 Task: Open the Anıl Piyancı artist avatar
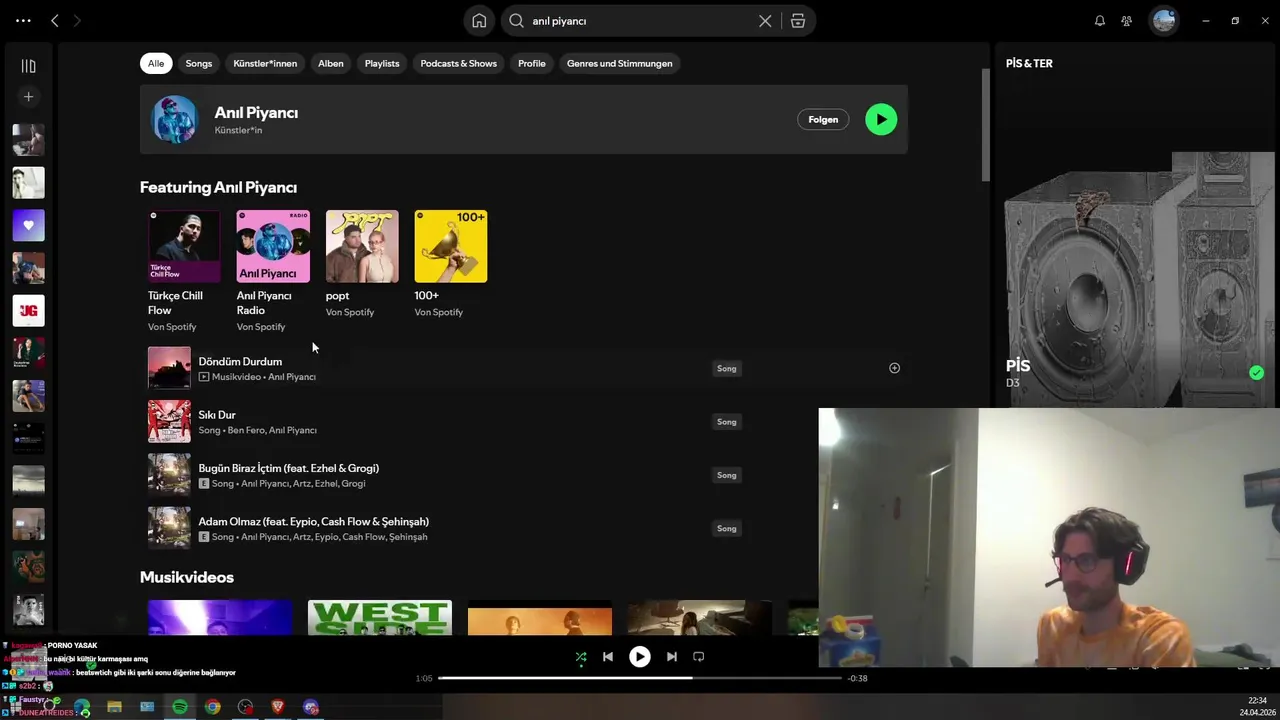(x=175, y=119)
